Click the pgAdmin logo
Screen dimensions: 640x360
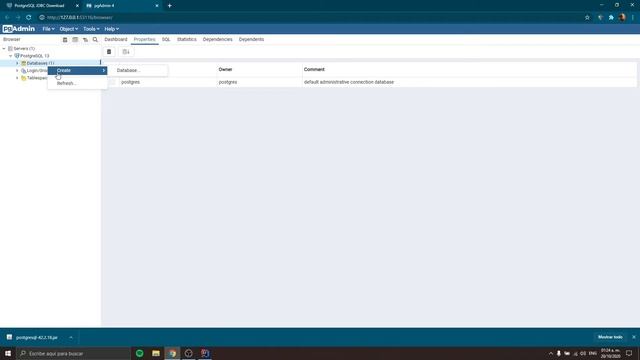[x=19, y=29]
